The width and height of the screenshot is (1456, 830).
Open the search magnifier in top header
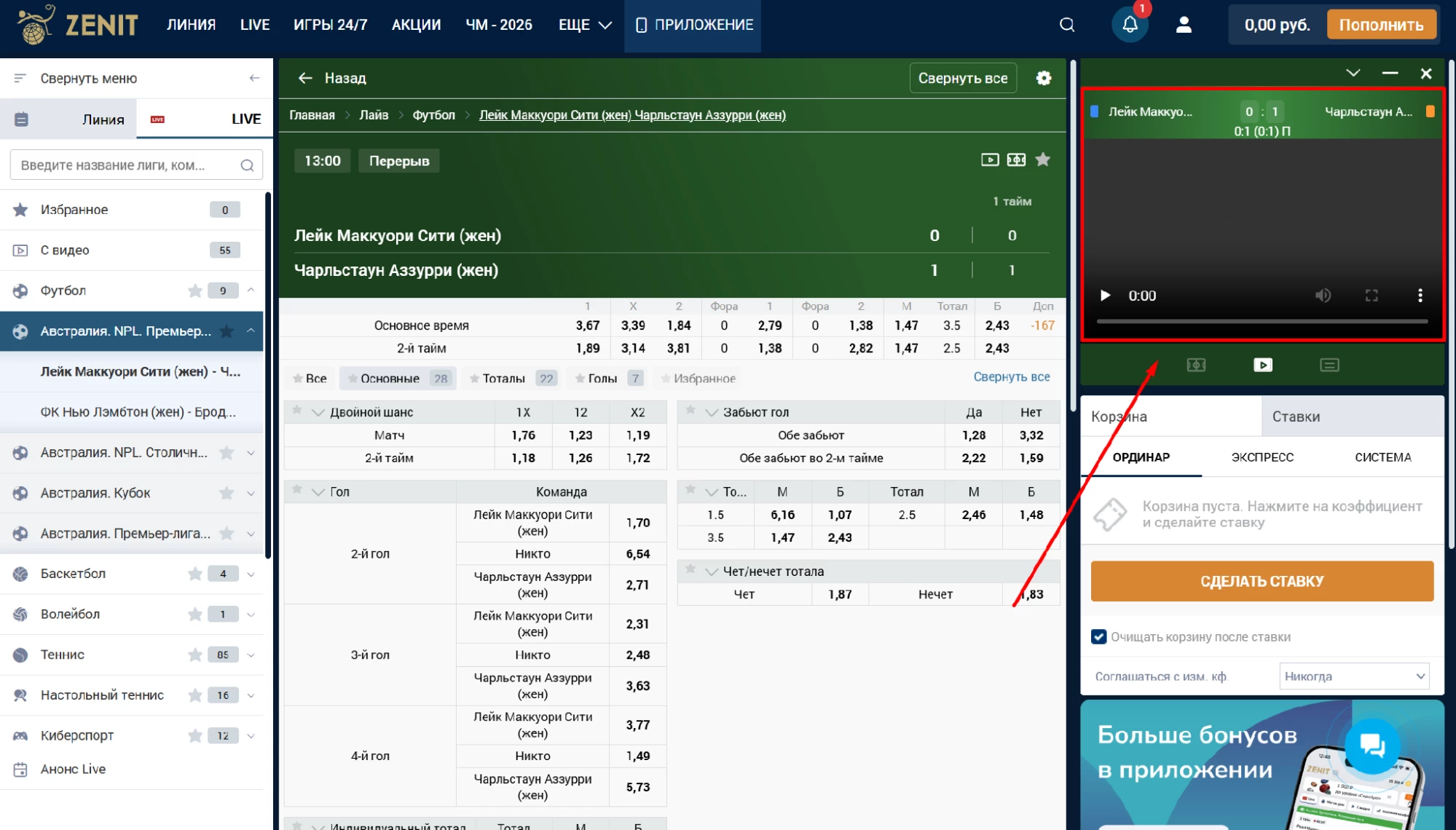pos(1067,25)
